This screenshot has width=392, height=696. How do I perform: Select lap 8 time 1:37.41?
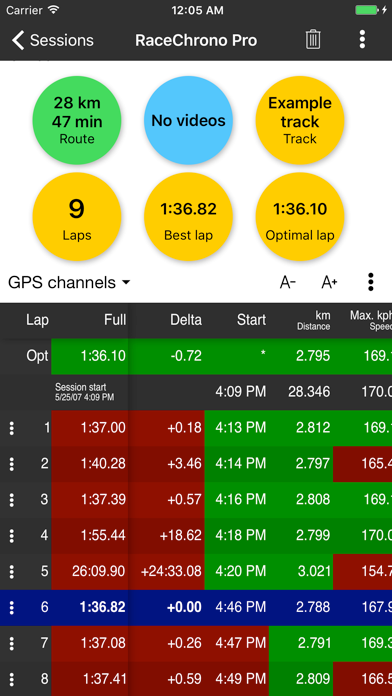[90, 679]
